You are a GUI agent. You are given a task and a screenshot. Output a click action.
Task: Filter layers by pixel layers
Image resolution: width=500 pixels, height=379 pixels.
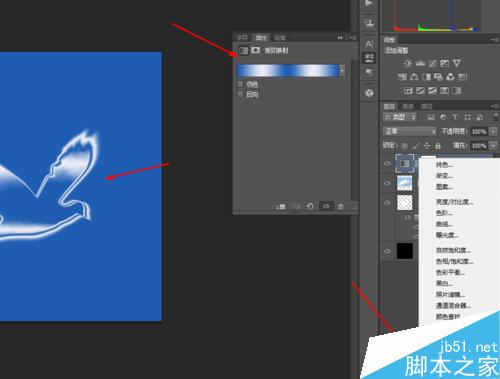(x=431, y=117)
